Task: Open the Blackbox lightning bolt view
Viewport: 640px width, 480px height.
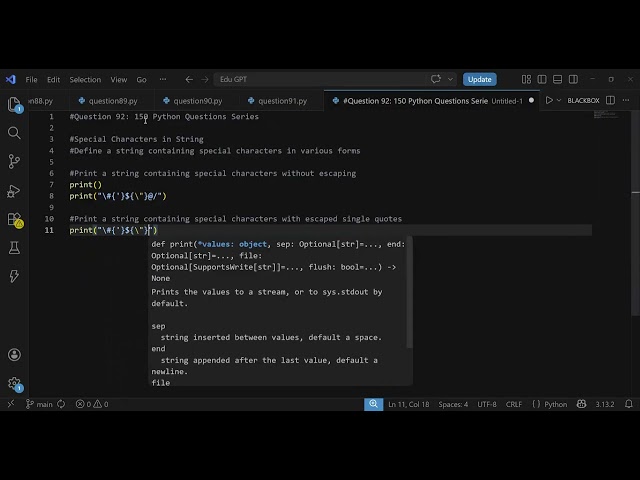Action: click(14, 276)
